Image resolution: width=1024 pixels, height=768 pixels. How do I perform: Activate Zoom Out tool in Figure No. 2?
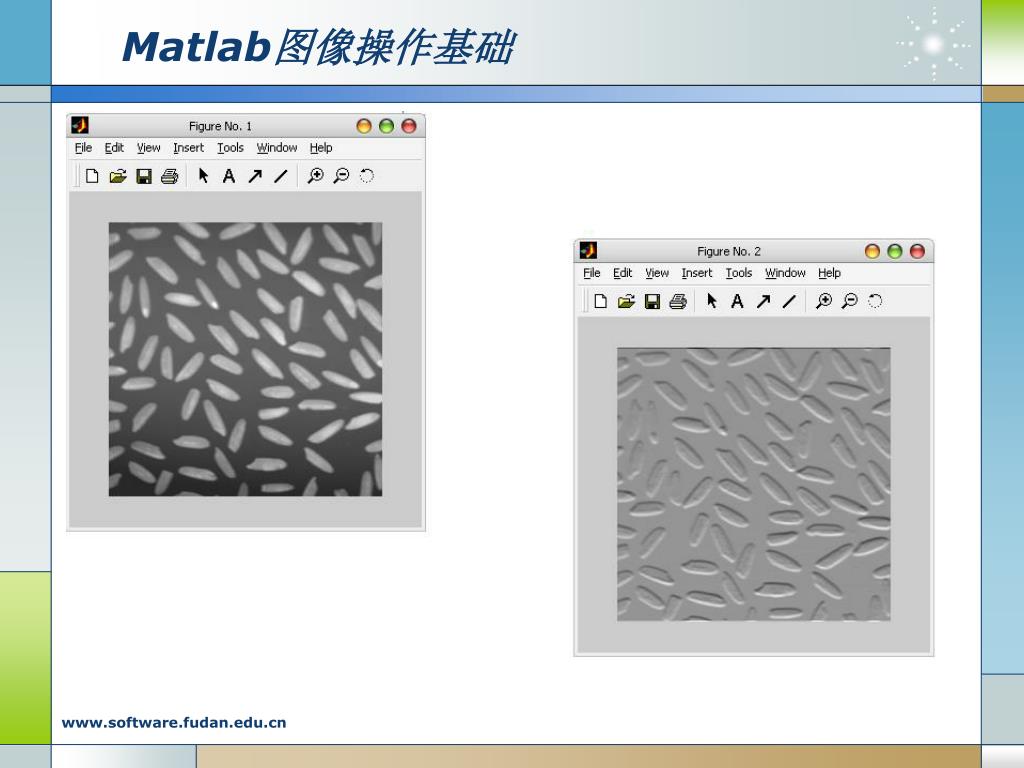tap(850, 300)
